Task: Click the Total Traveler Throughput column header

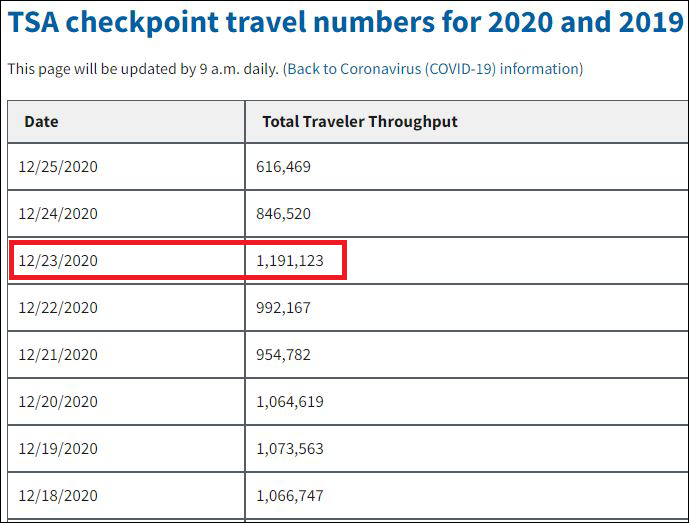Action: pyautogui.click(x=359, y=121)
